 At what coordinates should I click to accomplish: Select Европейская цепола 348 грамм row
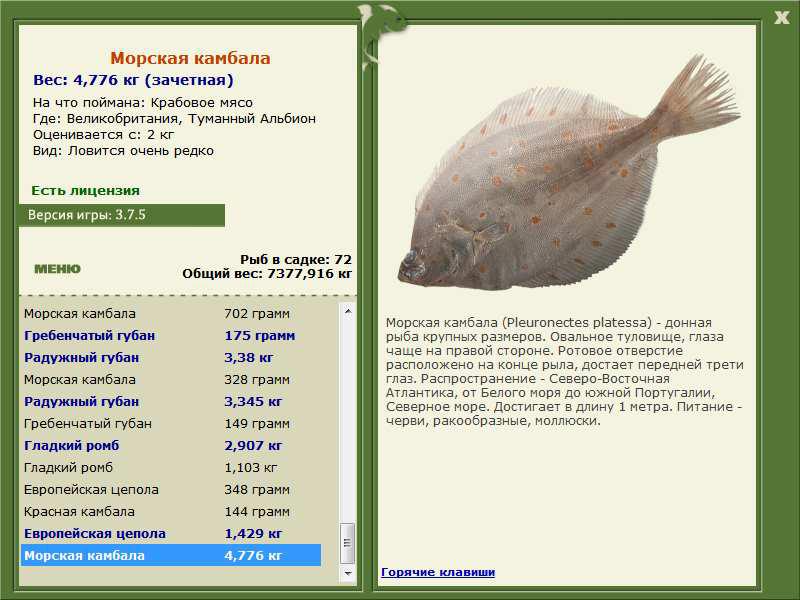coord(170,490)
